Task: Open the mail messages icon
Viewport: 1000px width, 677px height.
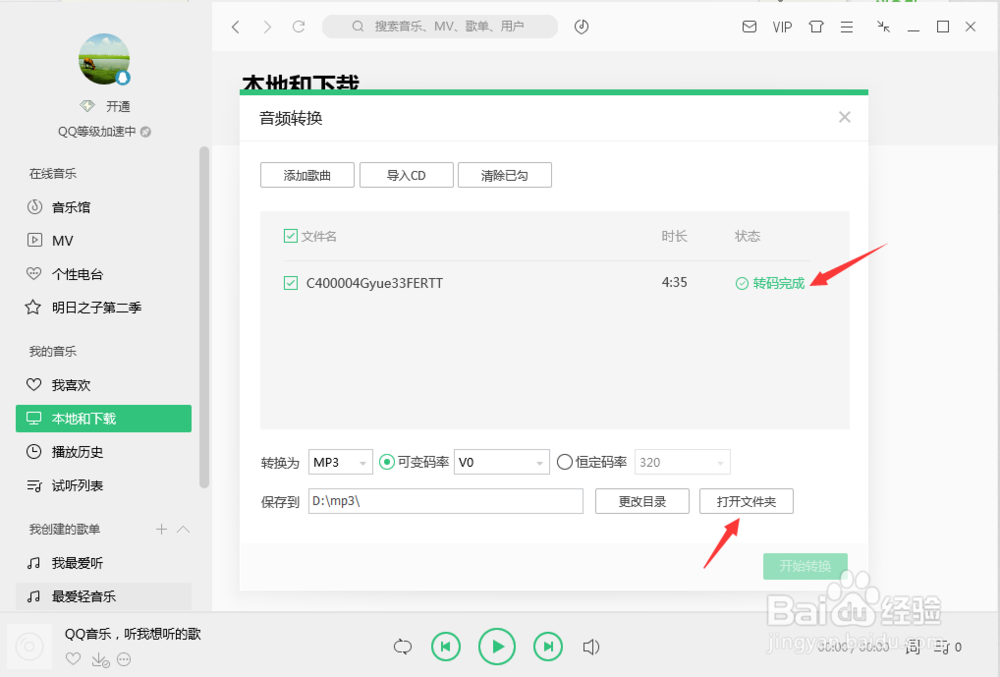Action: pos(749,27)
